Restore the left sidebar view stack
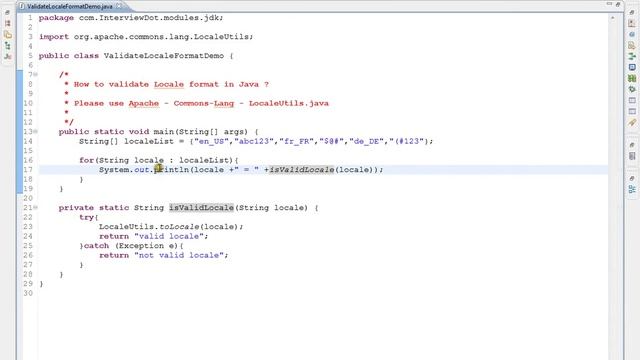The height and width of the screenshot is (360, 640). coord(7,13)
